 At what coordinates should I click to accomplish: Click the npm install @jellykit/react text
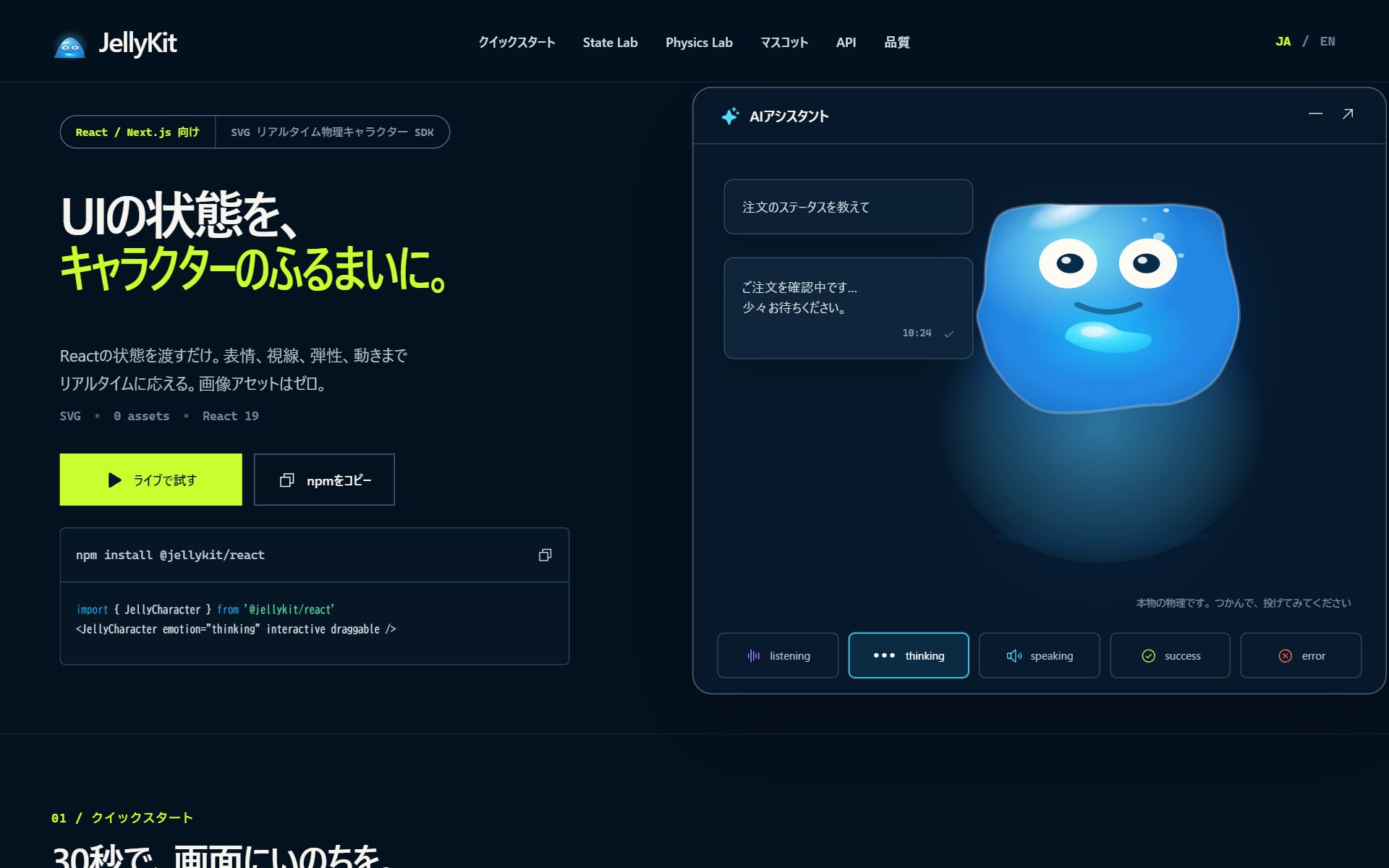[170, 555]
